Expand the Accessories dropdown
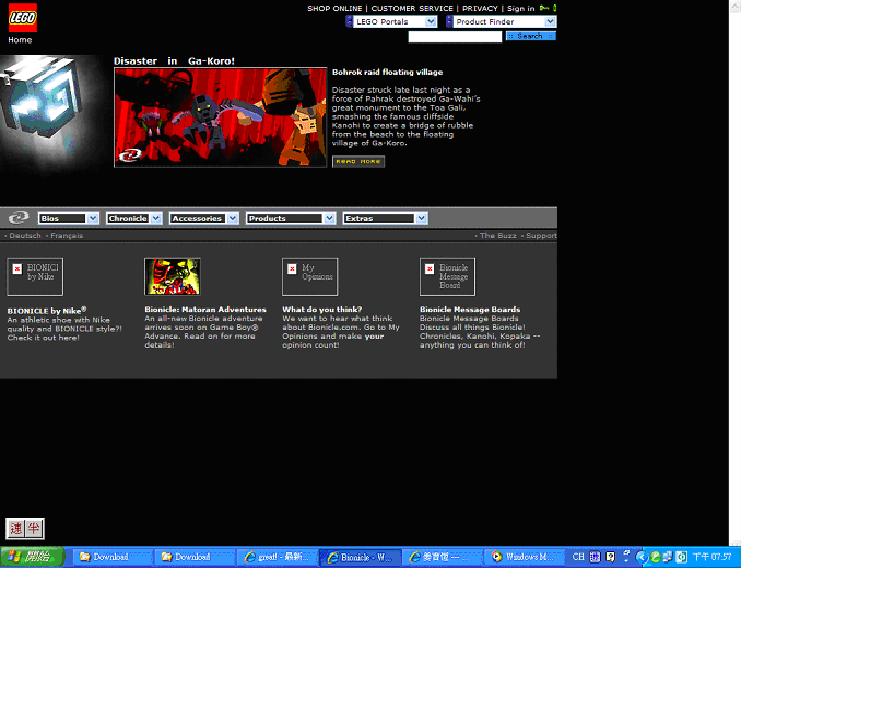The image size is (869, 716). tap(204, 218)
